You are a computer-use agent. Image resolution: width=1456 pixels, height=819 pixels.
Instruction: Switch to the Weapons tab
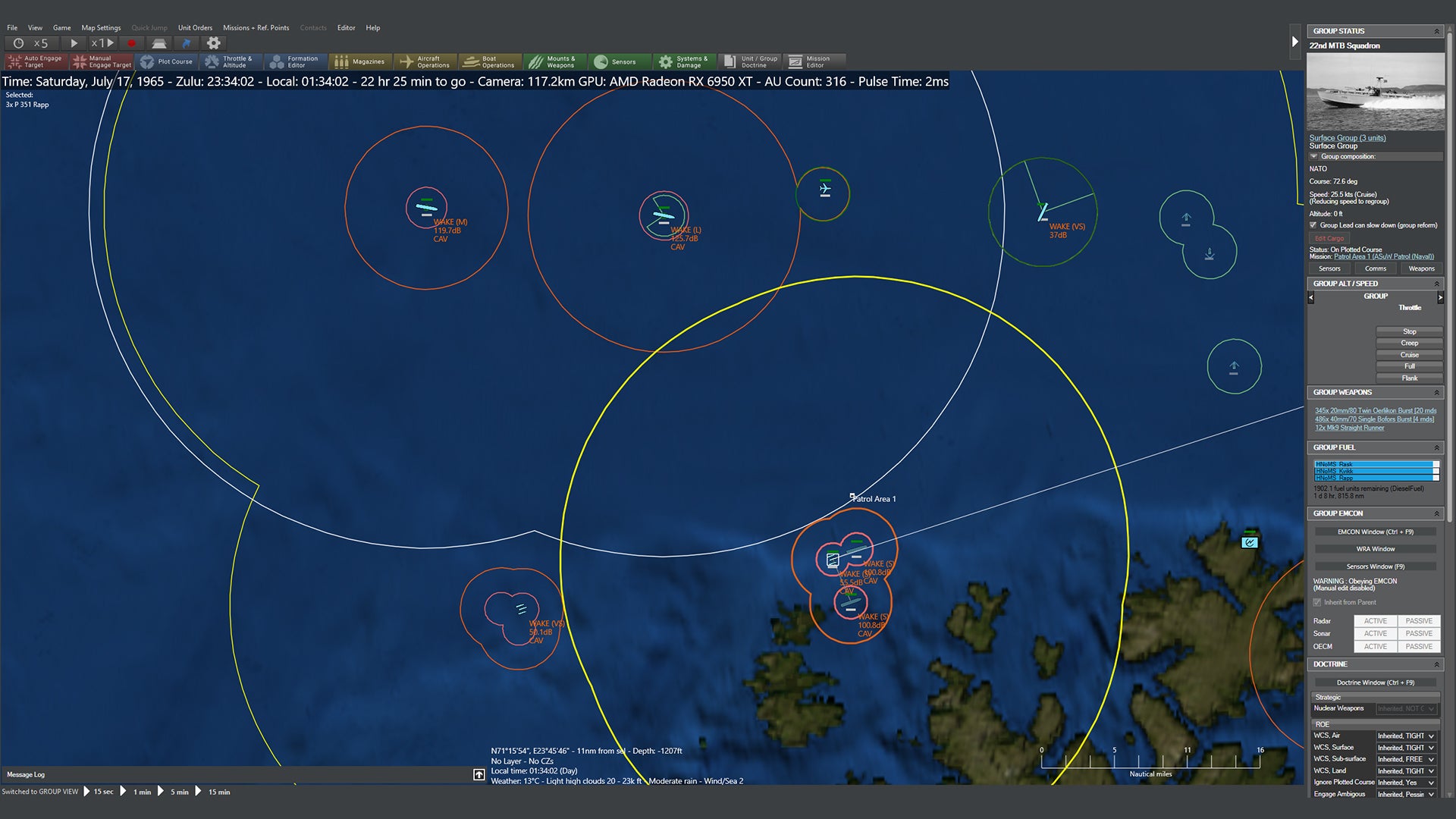[1421, 268]
